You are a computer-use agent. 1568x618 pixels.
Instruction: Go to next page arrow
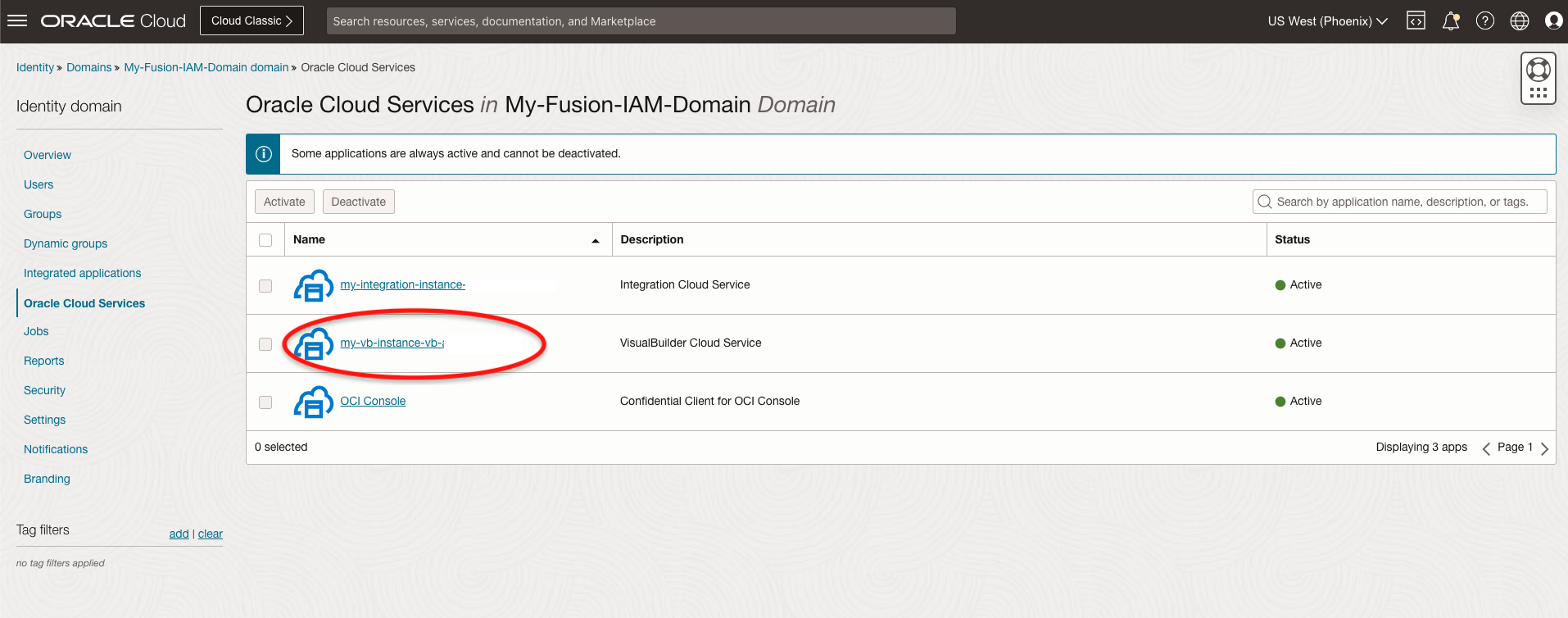(1544, 448)
